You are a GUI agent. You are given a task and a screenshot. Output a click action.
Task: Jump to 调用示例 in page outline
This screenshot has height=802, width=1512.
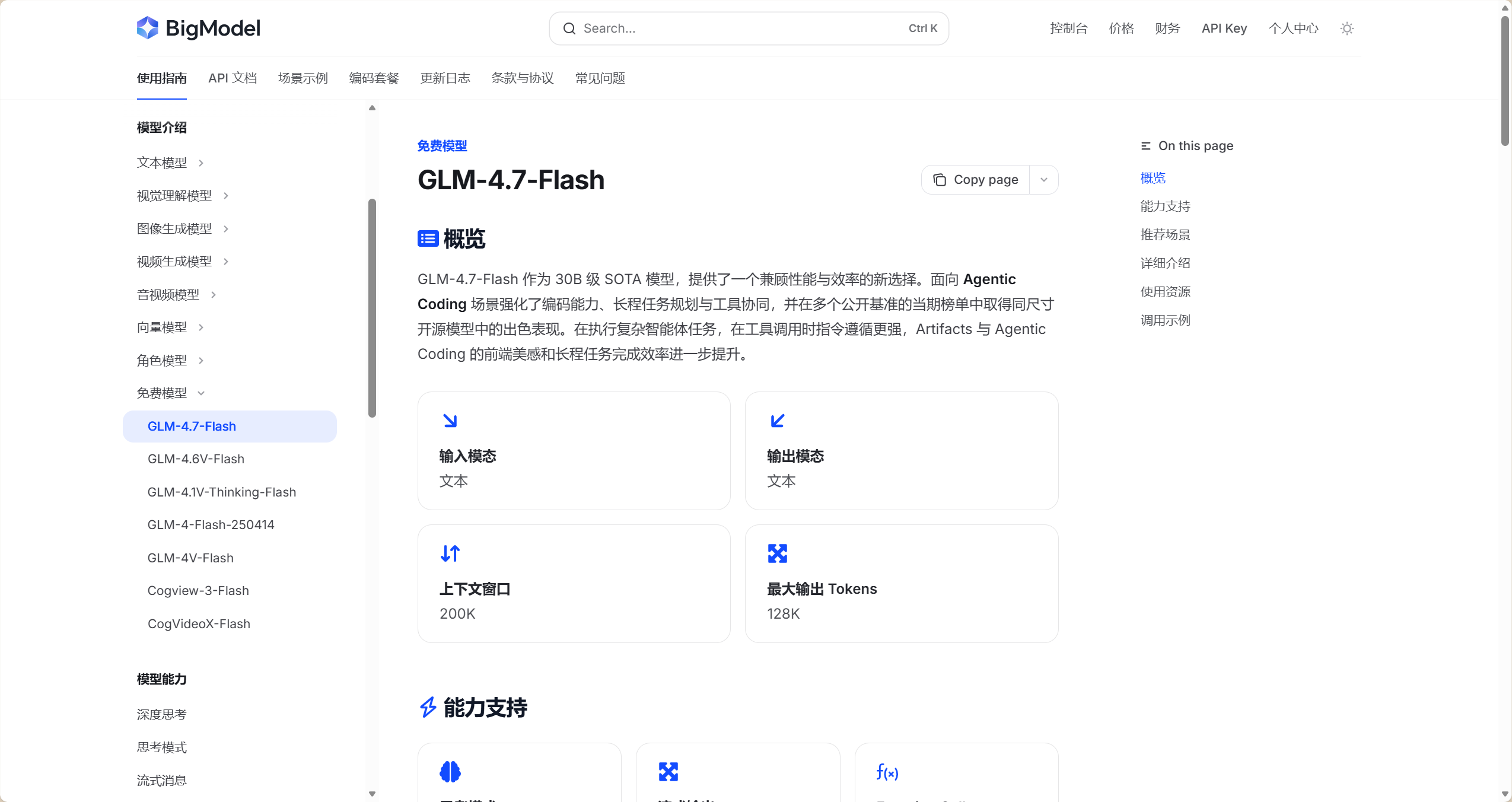coord(1166,320)
